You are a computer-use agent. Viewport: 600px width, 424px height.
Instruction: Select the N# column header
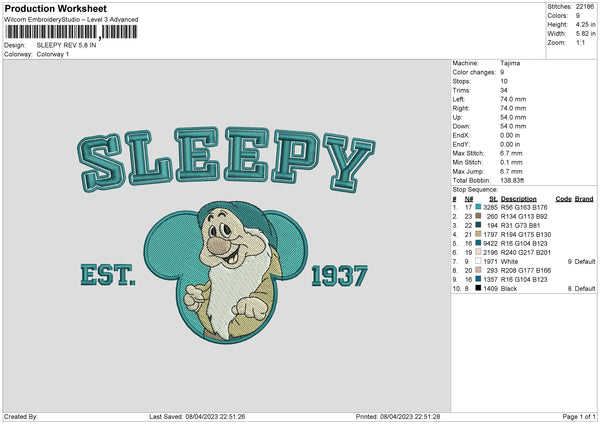[x=469, y=199]
